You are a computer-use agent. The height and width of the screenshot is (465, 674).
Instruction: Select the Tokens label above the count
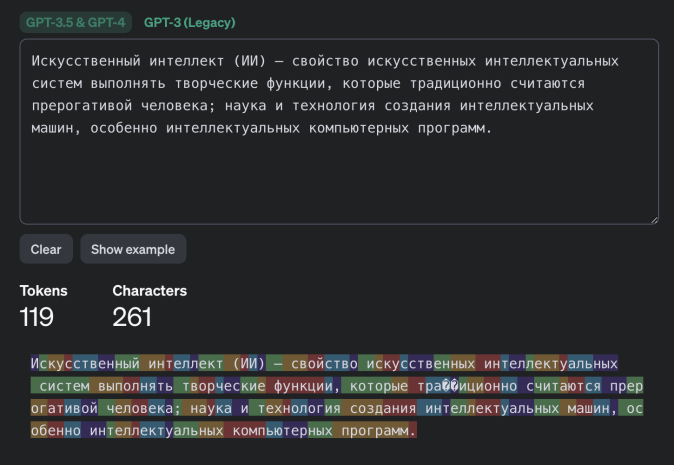[44, 291]
